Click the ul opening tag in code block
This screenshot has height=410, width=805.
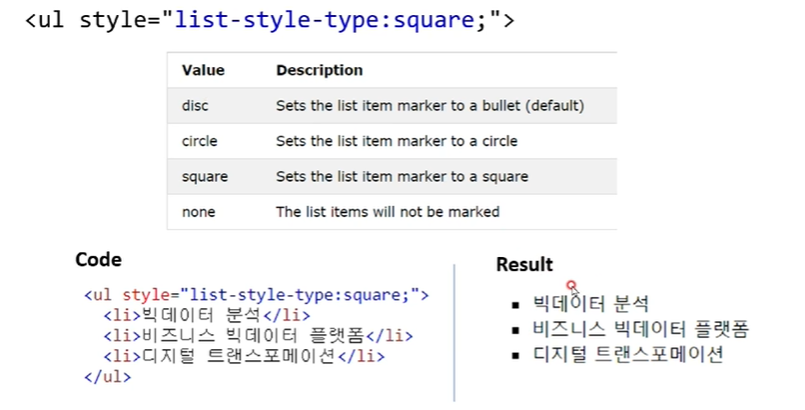point(256,295)
